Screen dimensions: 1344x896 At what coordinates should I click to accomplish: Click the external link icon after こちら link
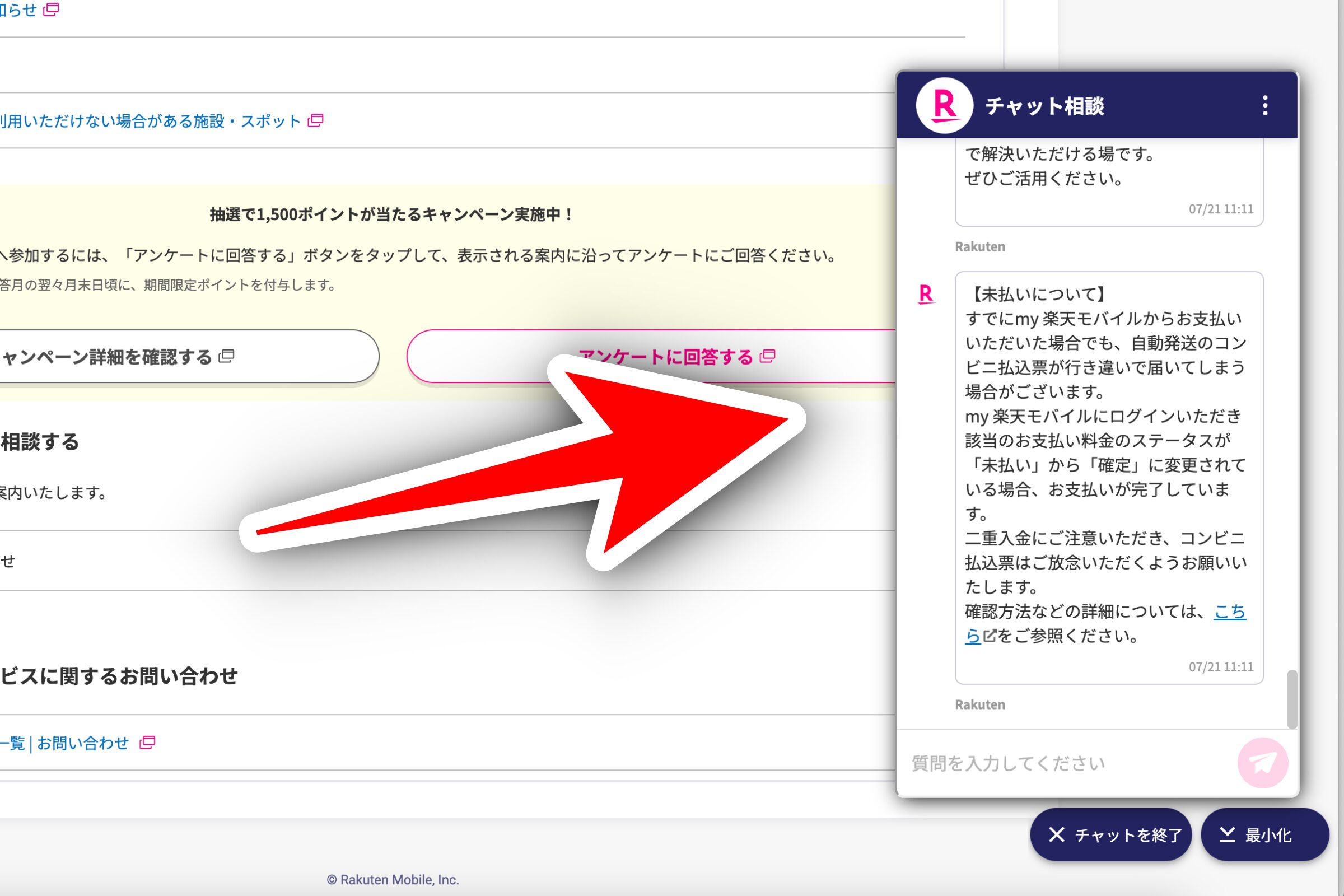click(x=990, y=636)
